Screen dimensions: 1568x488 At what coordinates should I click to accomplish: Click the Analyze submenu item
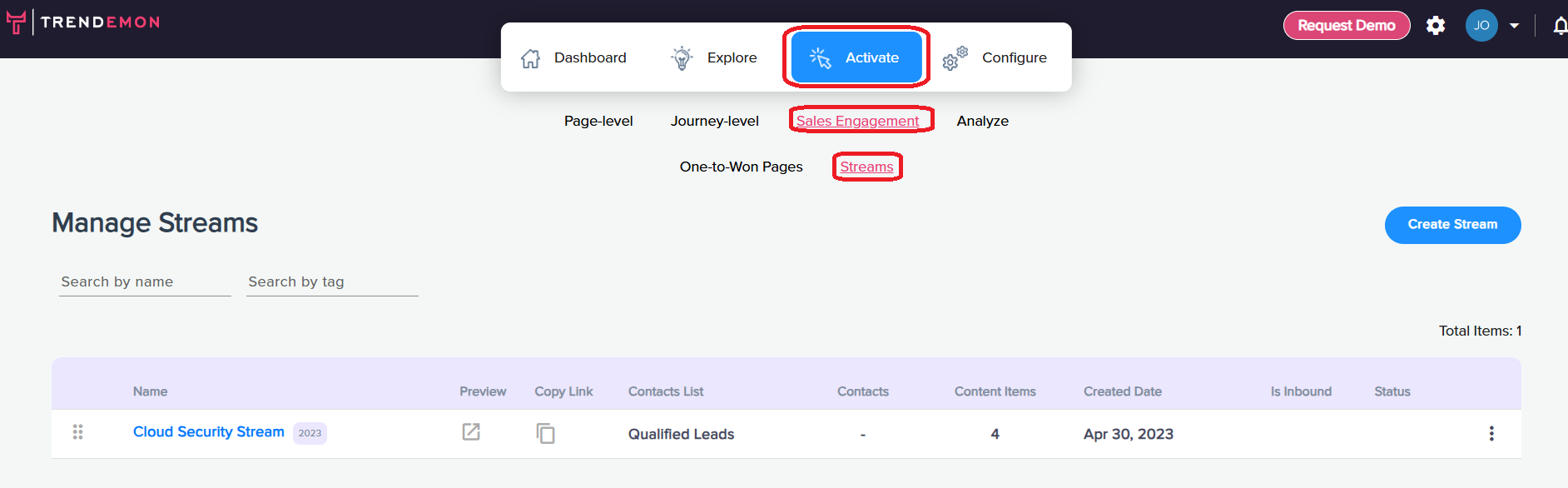pyautogui.click(x=983, y=121)
